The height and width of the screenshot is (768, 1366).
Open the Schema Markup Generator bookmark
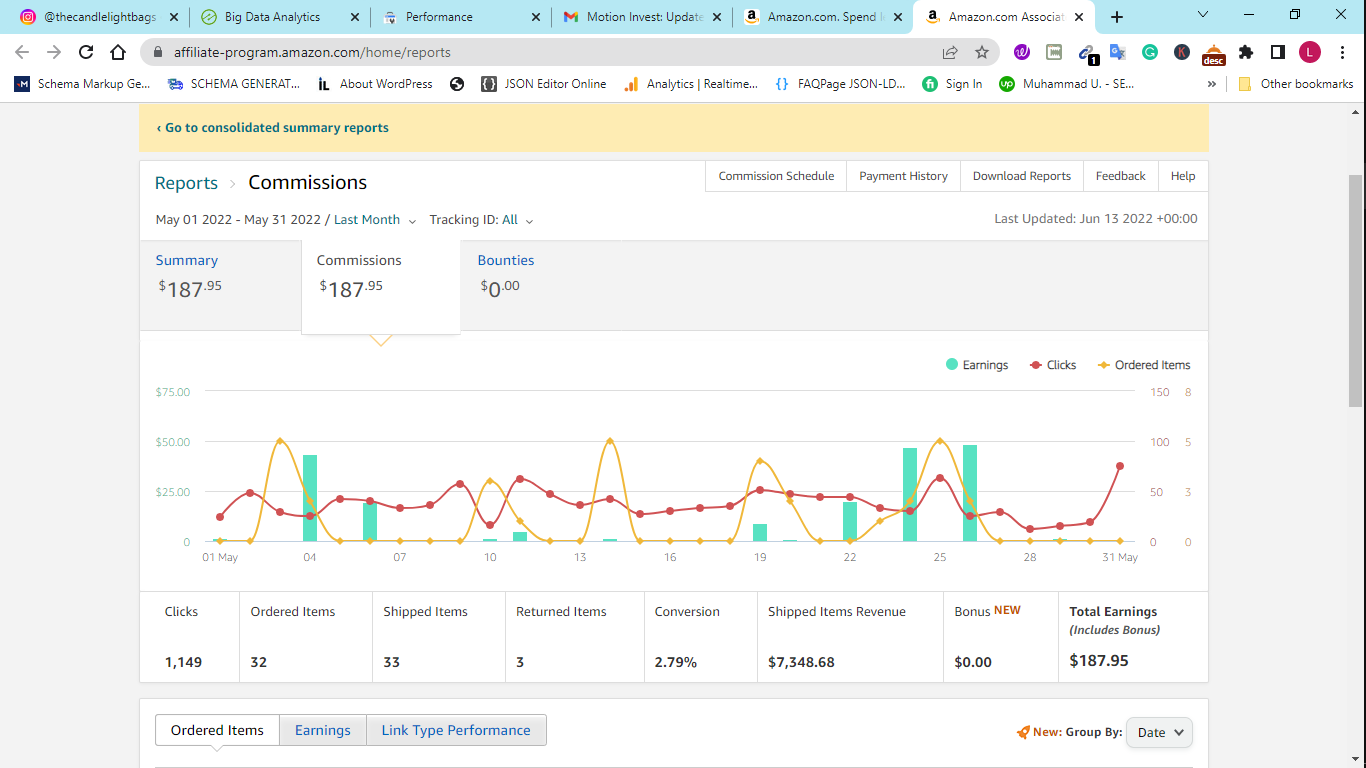coord(83,84)
